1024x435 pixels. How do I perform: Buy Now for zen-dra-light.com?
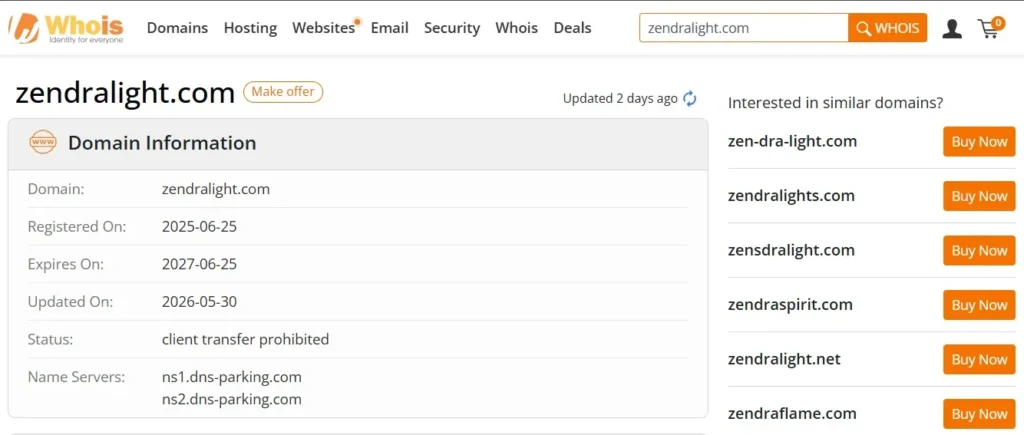tap(979, 142)
